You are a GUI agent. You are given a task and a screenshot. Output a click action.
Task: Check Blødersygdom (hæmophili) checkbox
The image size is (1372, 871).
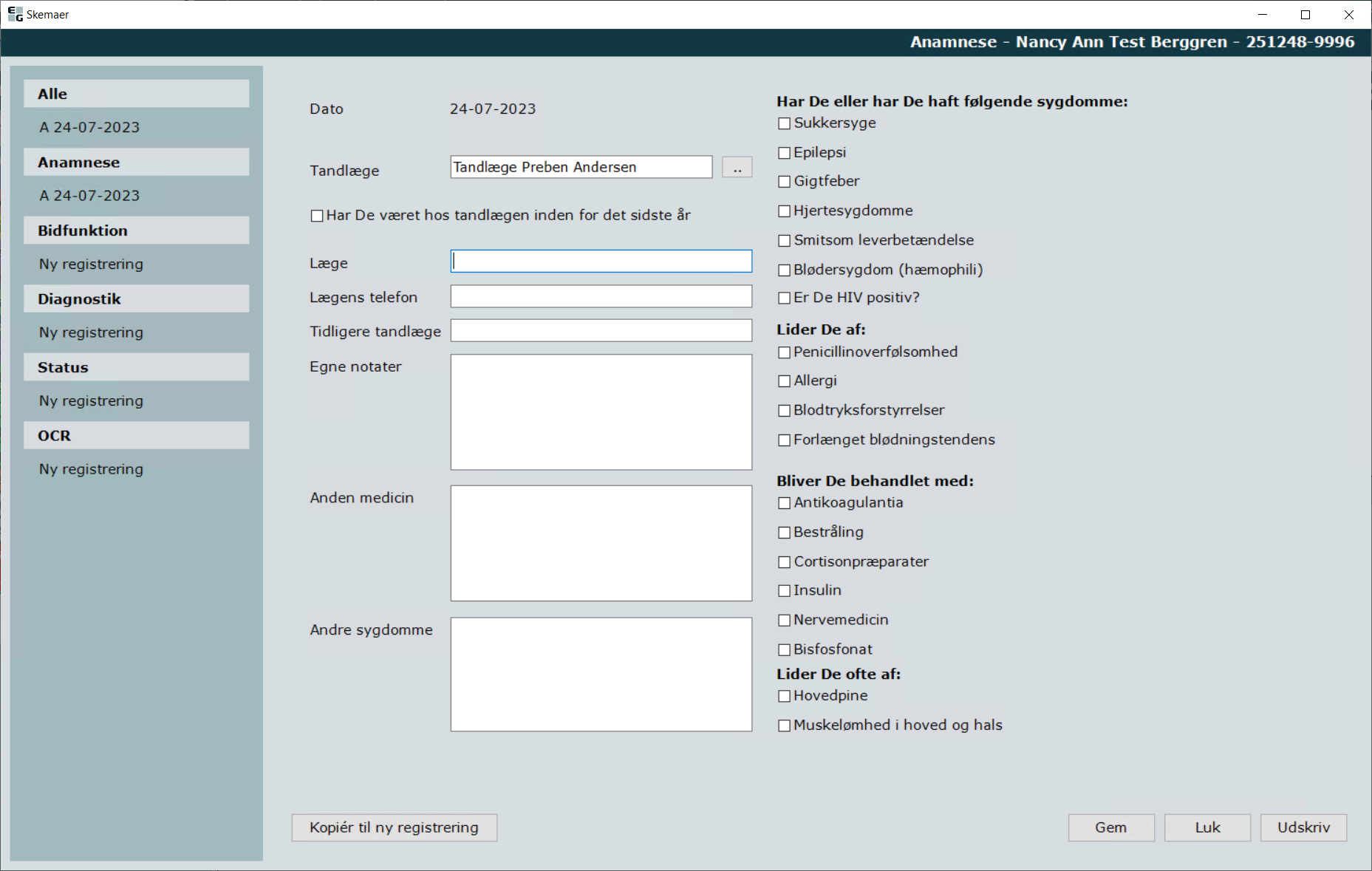tap(785, 270)
